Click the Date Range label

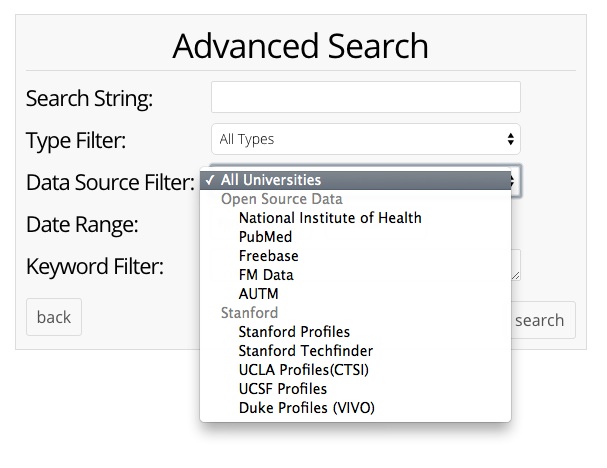coord(82,224)
